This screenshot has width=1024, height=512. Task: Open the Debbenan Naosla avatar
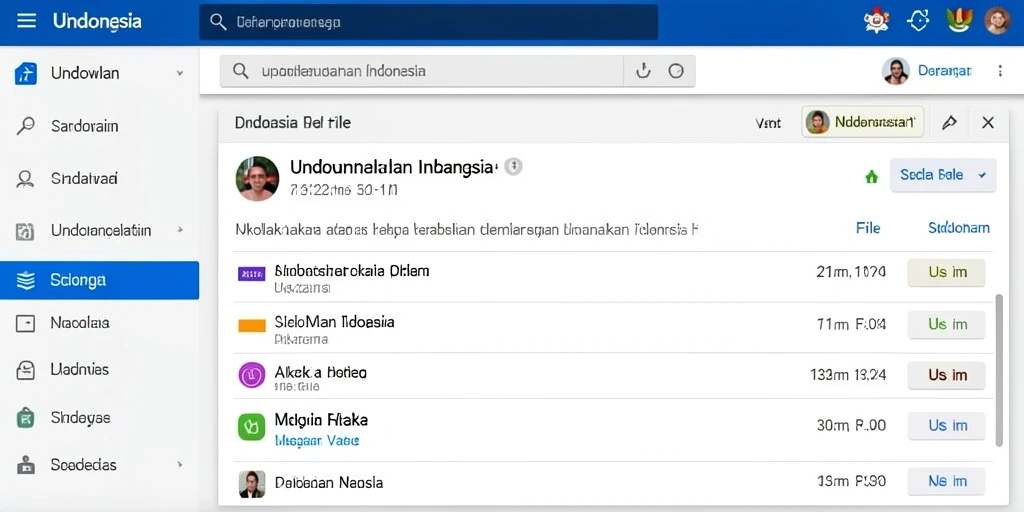click(x=252, y=484)
